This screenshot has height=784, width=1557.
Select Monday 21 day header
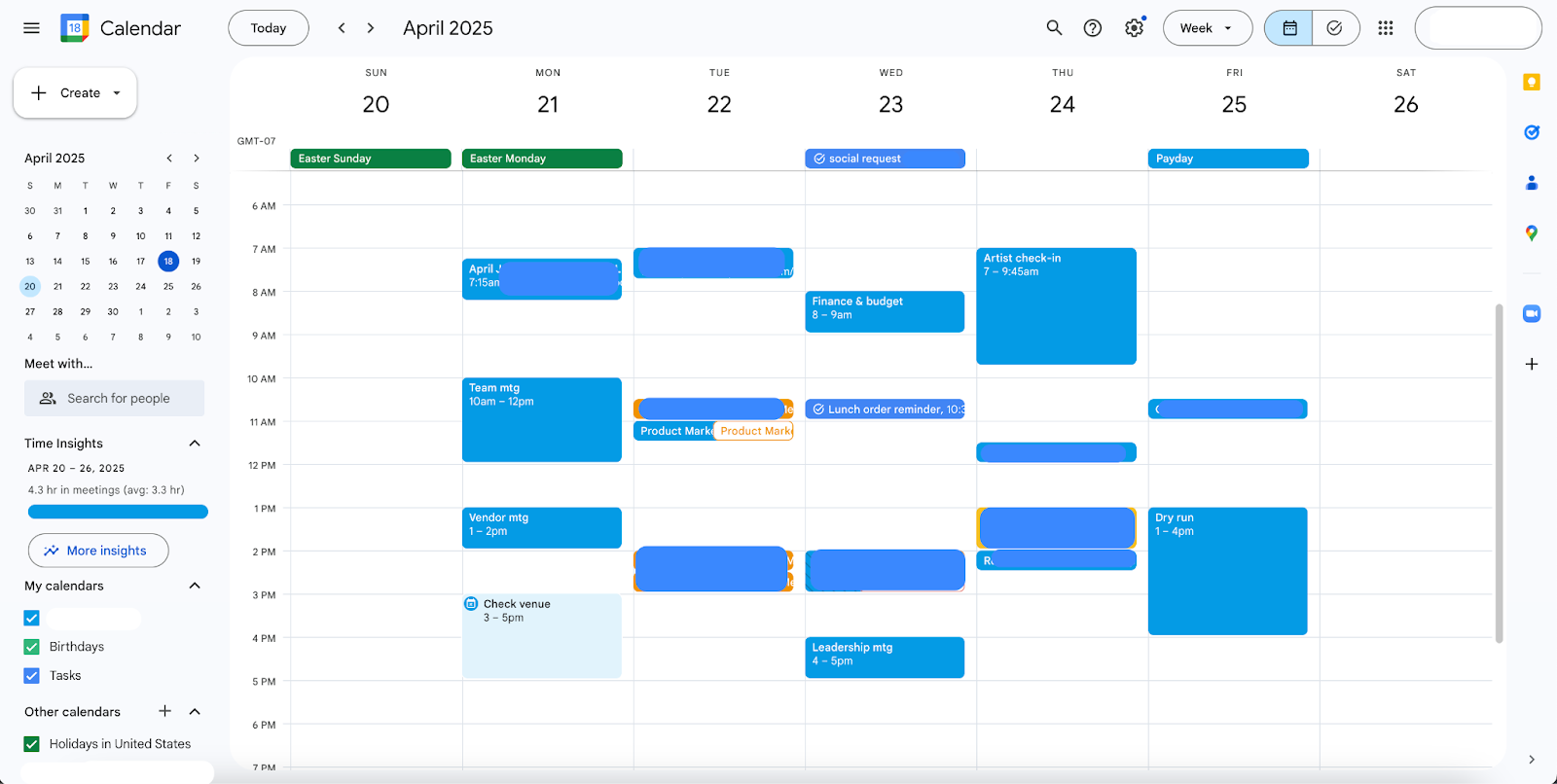coord(548,104)
